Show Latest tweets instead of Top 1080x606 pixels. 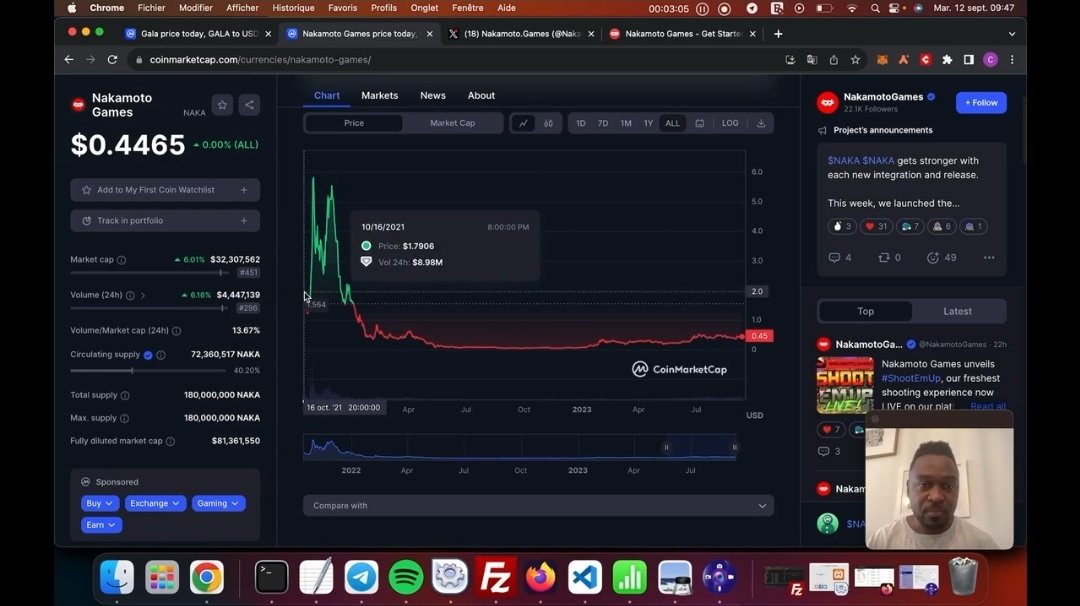[x=957, y=311]
